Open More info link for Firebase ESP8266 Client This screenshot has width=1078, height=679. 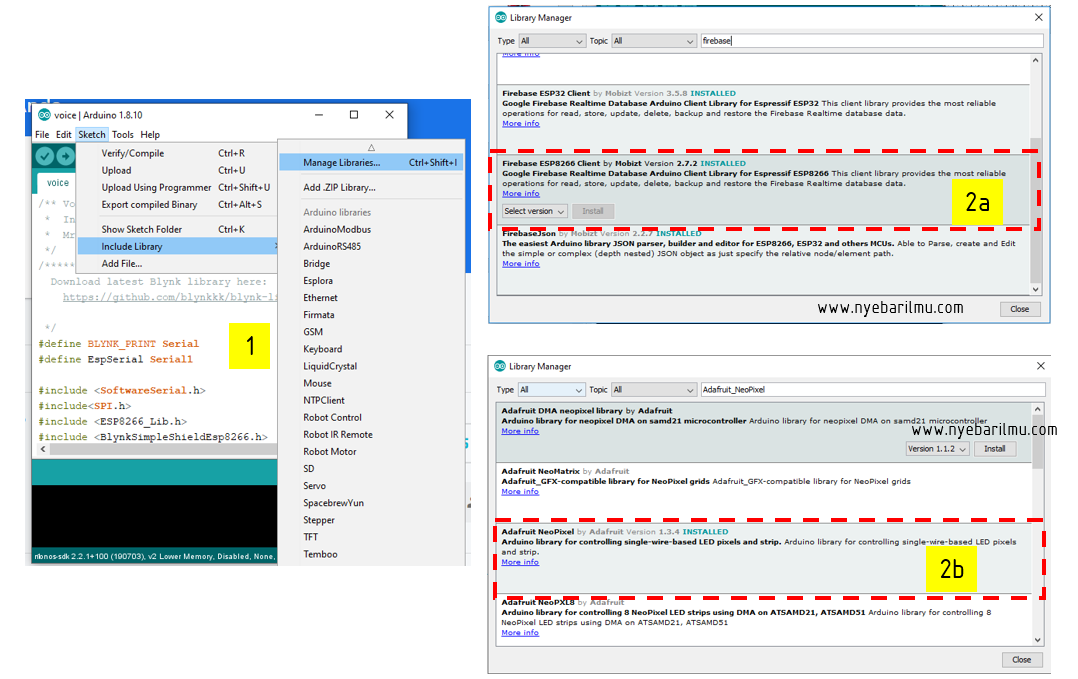(520, 194)
